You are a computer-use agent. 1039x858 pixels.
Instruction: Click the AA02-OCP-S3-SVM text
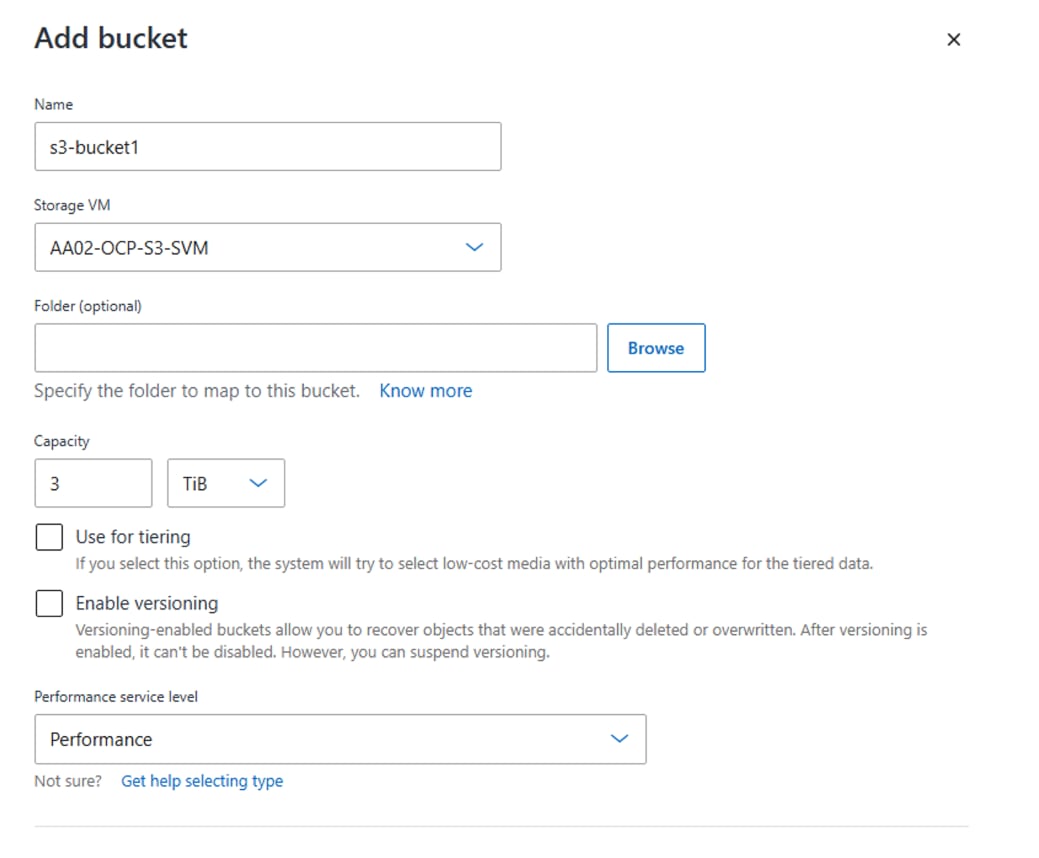point(129,248)
